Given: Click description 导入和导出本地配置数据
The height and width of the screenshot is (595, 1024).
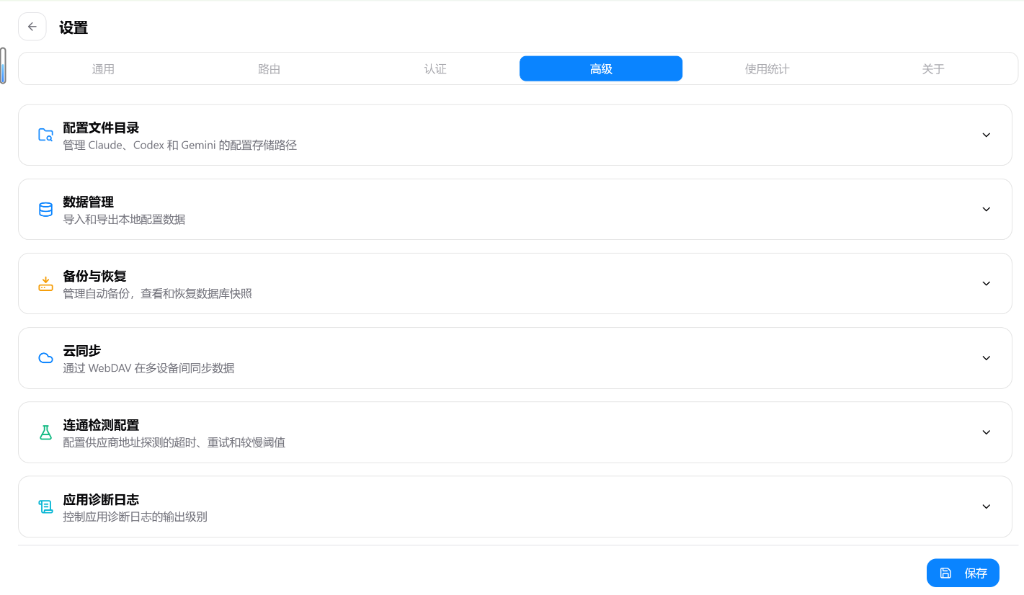Looking at the screenshot, I should click(x=124, y=219).
